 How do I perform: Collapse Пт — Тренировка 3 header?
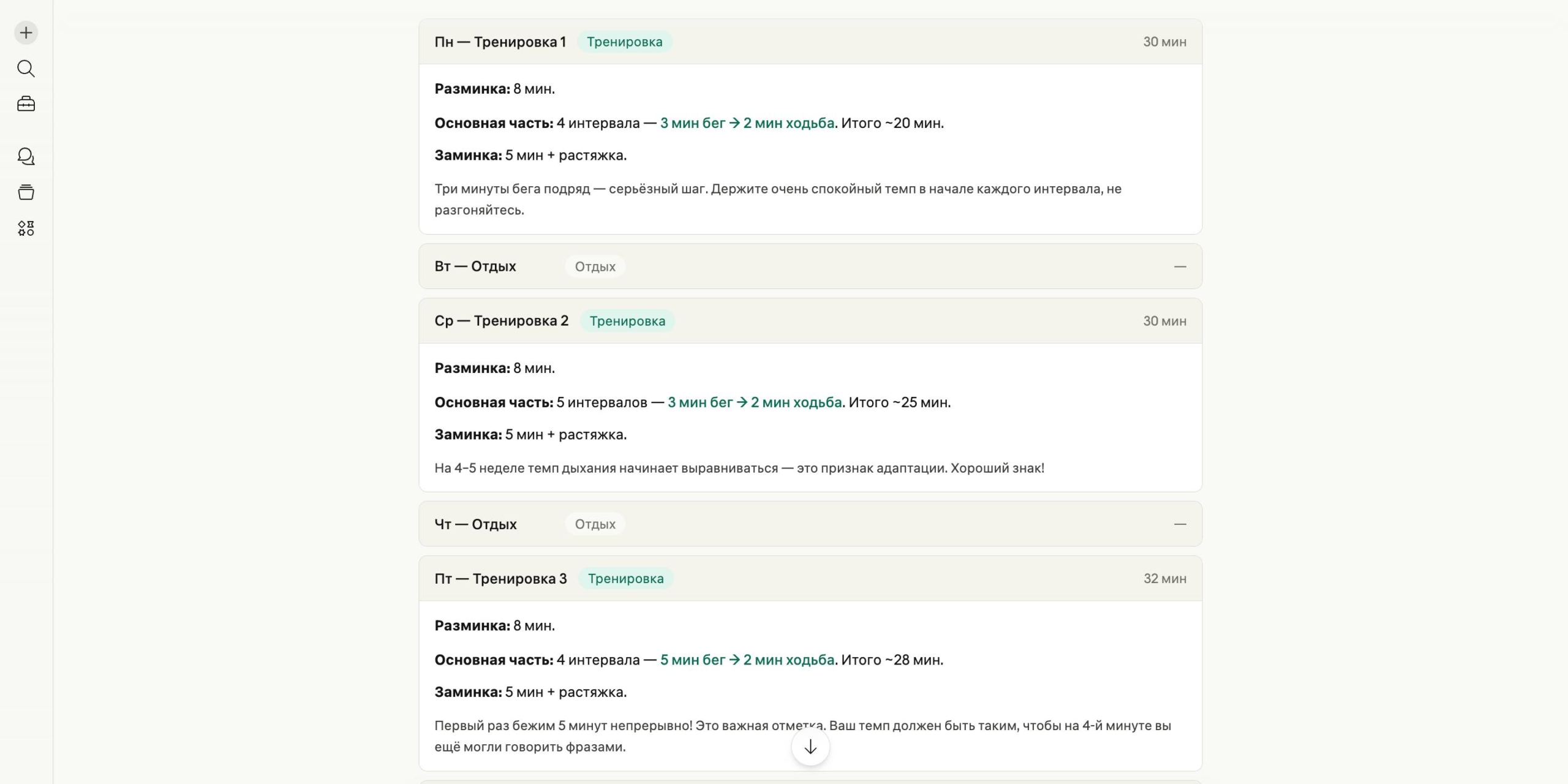click(x=500, y=579)
